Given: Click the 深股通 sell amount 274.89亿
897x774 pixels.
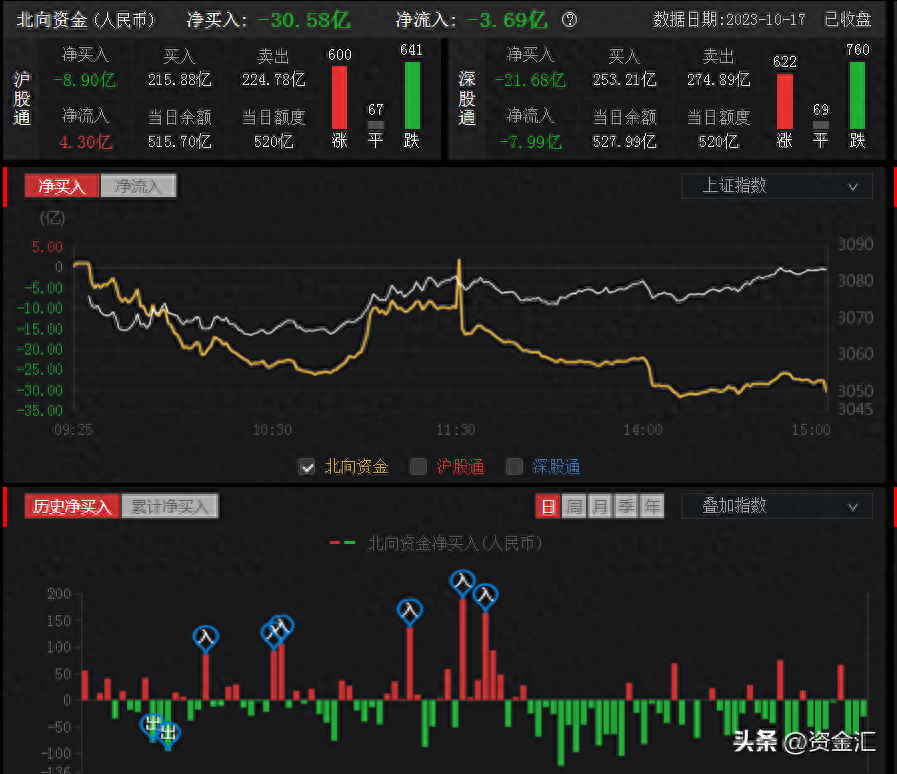Looking at the screenshot, I should 719,80.
